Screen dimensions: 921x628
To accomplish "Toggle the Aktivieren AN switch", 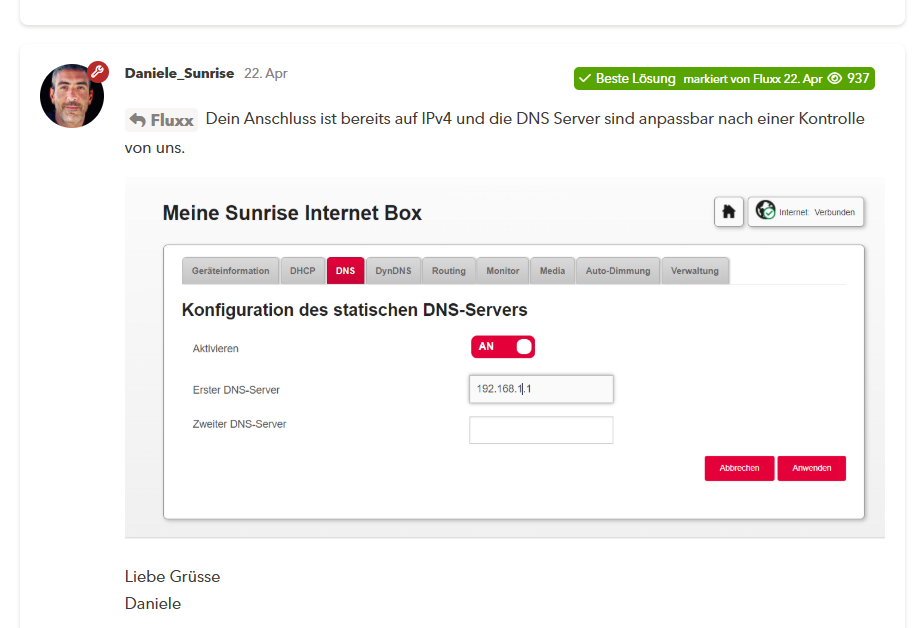I will click(x=503, y=347).
